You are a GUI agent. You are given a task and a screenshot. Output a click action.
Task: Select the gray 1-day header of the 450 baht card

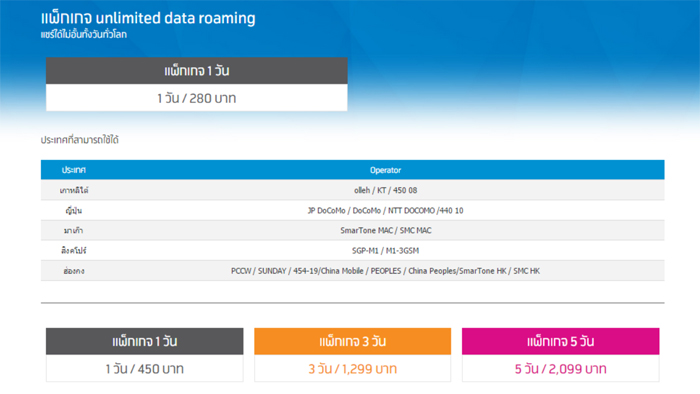(x=145, y=341)
